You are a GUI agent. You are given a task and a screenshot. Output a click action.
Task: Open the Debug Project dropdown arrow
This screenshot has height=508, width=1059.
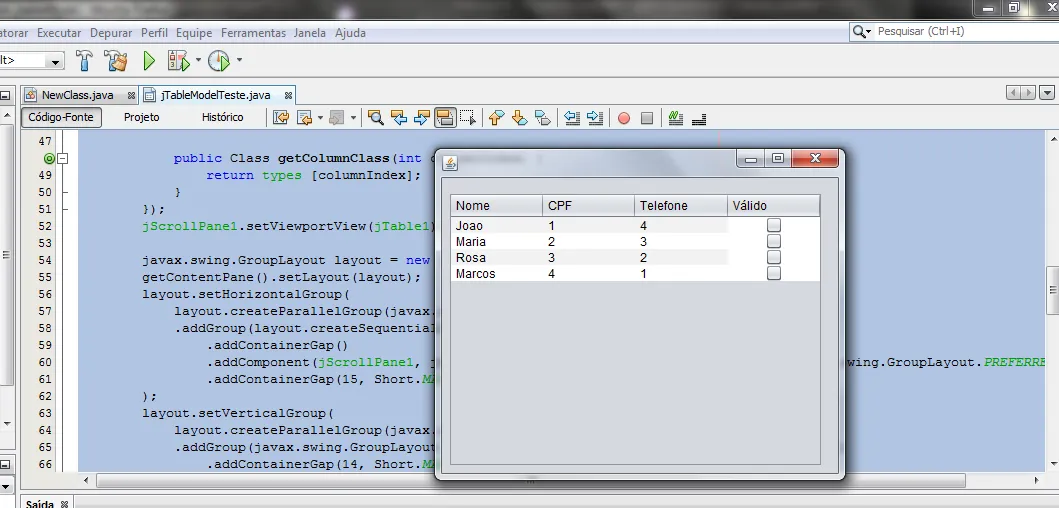198,61
